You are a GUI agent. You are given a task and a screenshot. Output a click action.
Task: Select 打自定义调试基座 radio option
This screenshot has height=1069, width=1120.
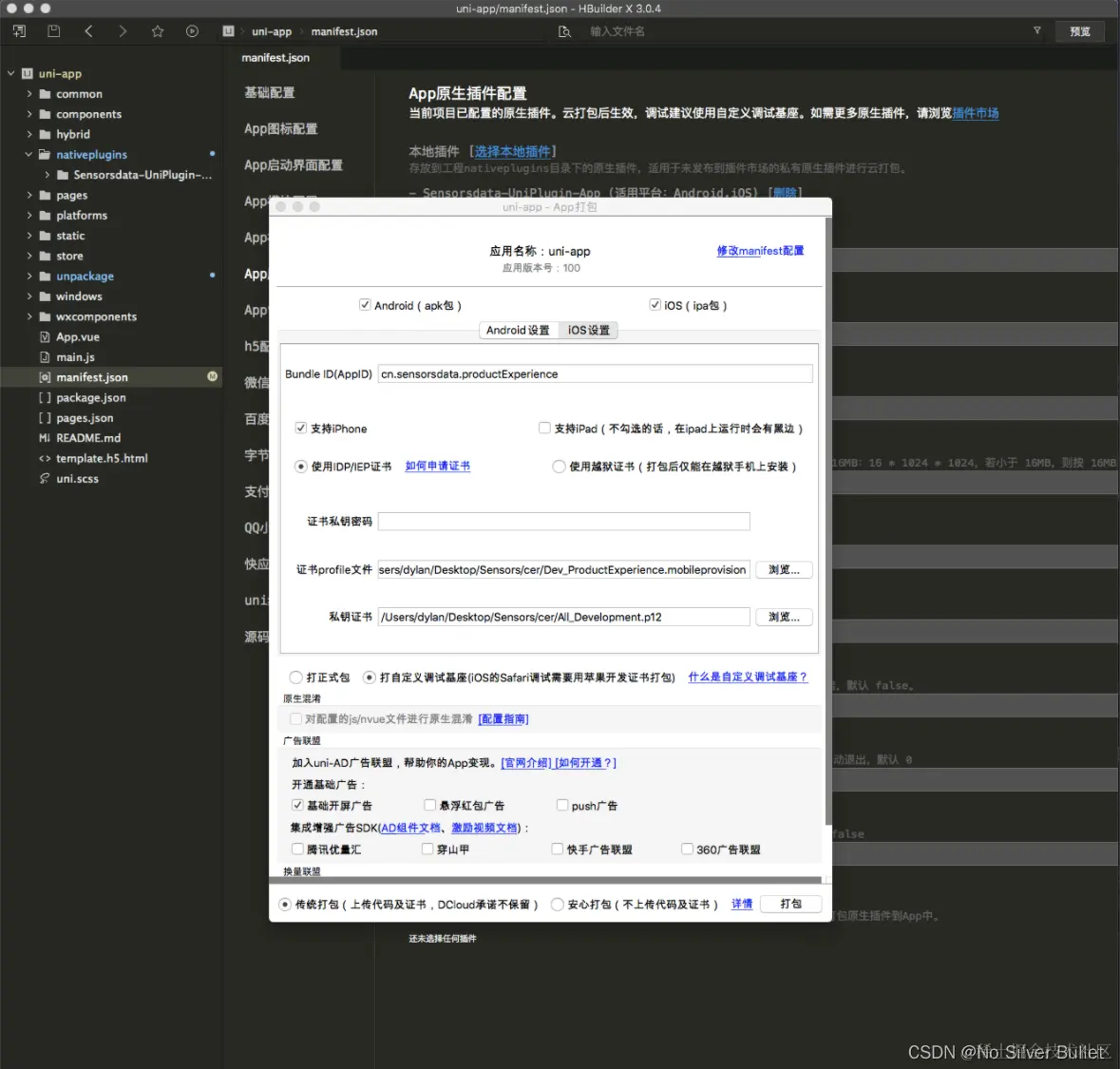pos(370,678)
